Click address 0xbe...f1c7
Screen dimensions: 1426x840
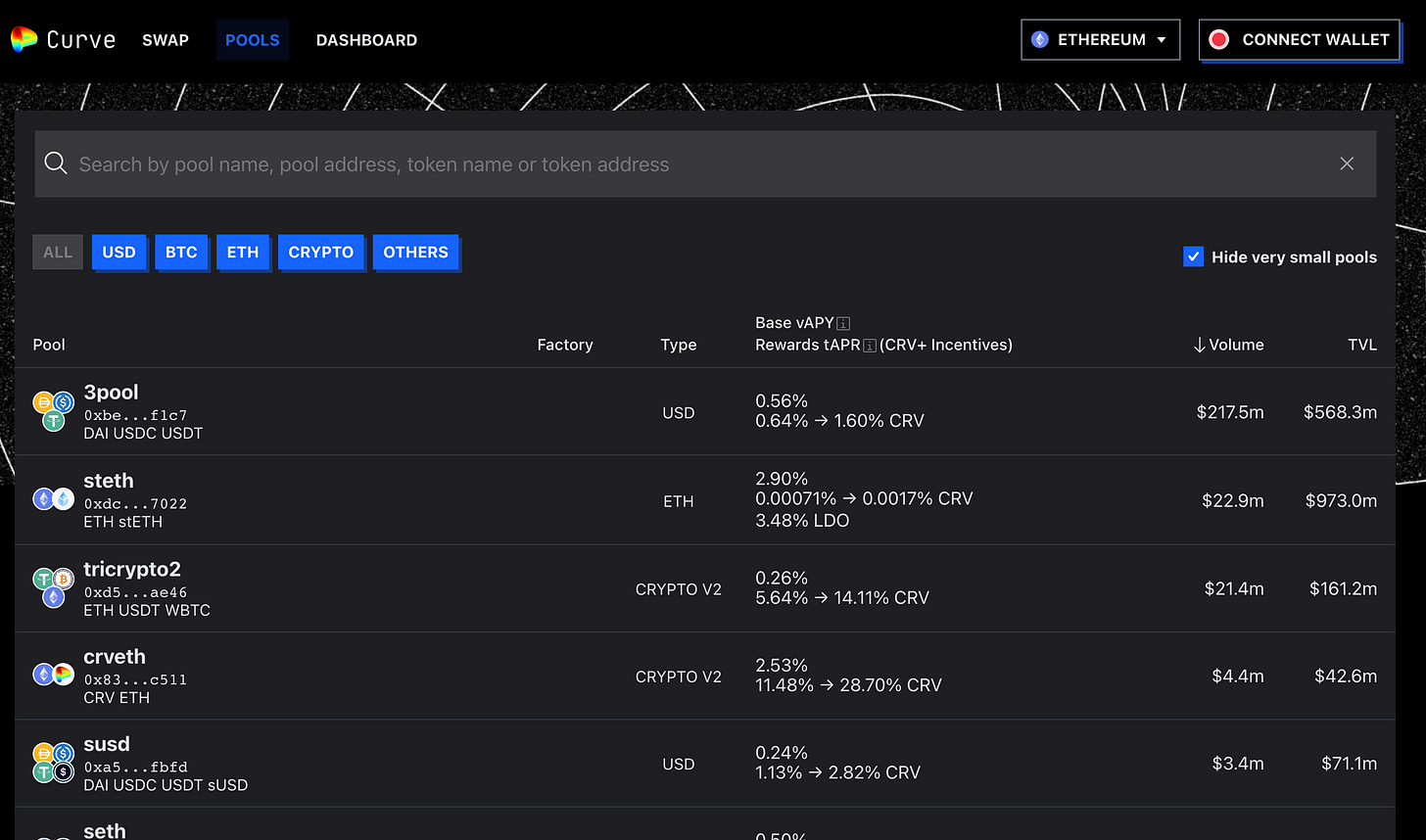pos(135,415)
